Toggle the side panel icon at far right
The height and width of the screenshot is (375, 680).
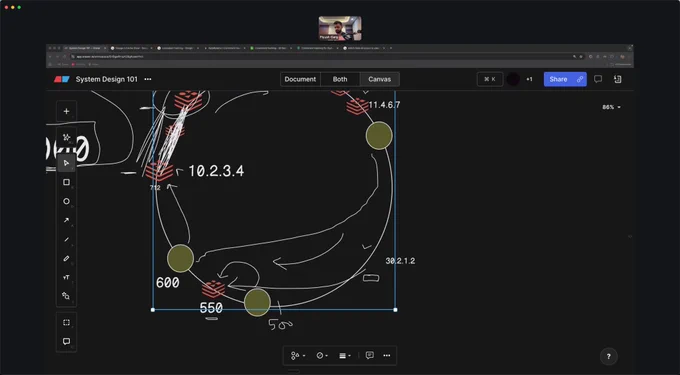click(x=618, y=79)
